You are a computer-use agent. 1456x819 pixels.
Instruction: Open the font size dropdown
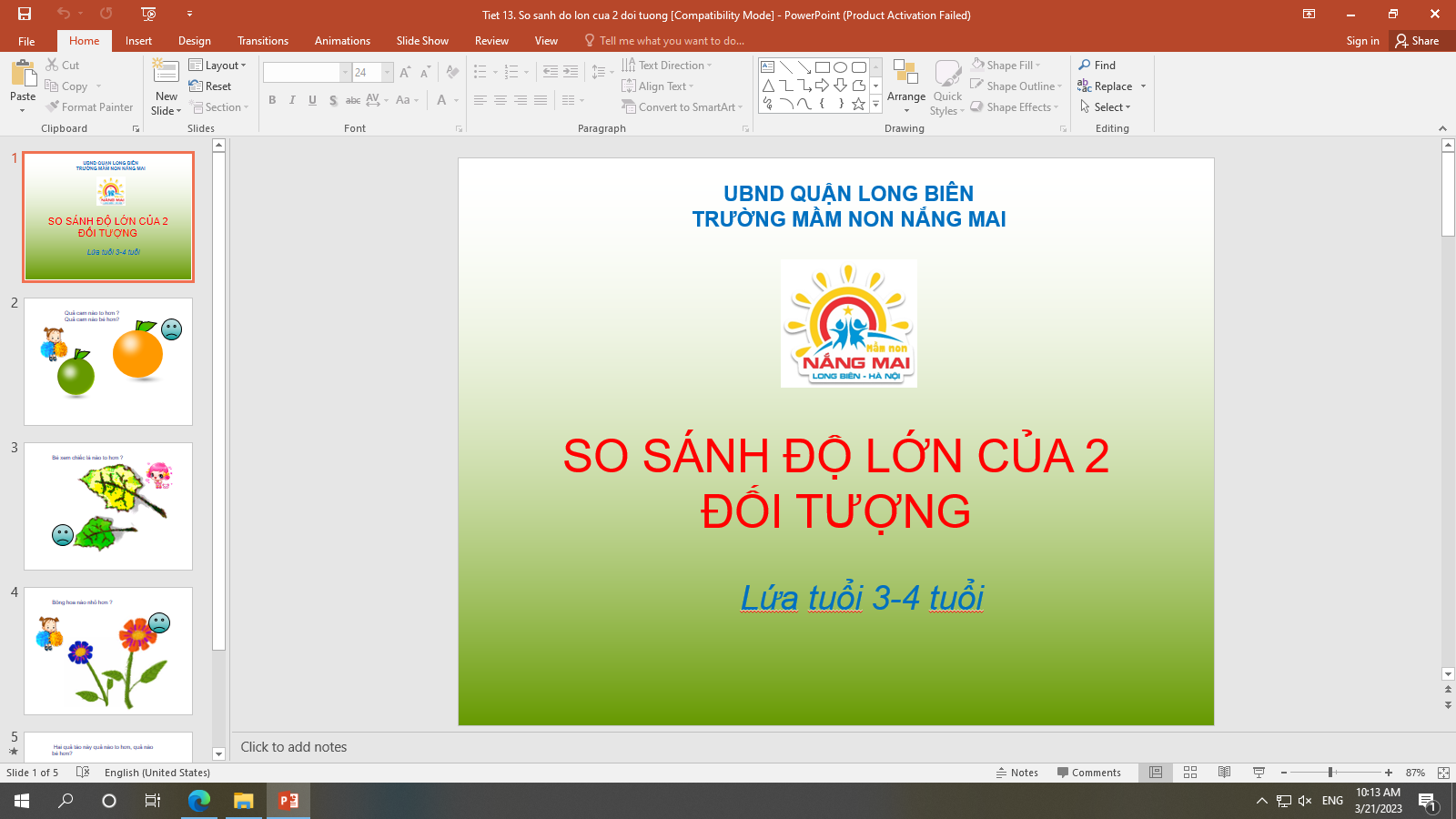click(x=388, y=73)
